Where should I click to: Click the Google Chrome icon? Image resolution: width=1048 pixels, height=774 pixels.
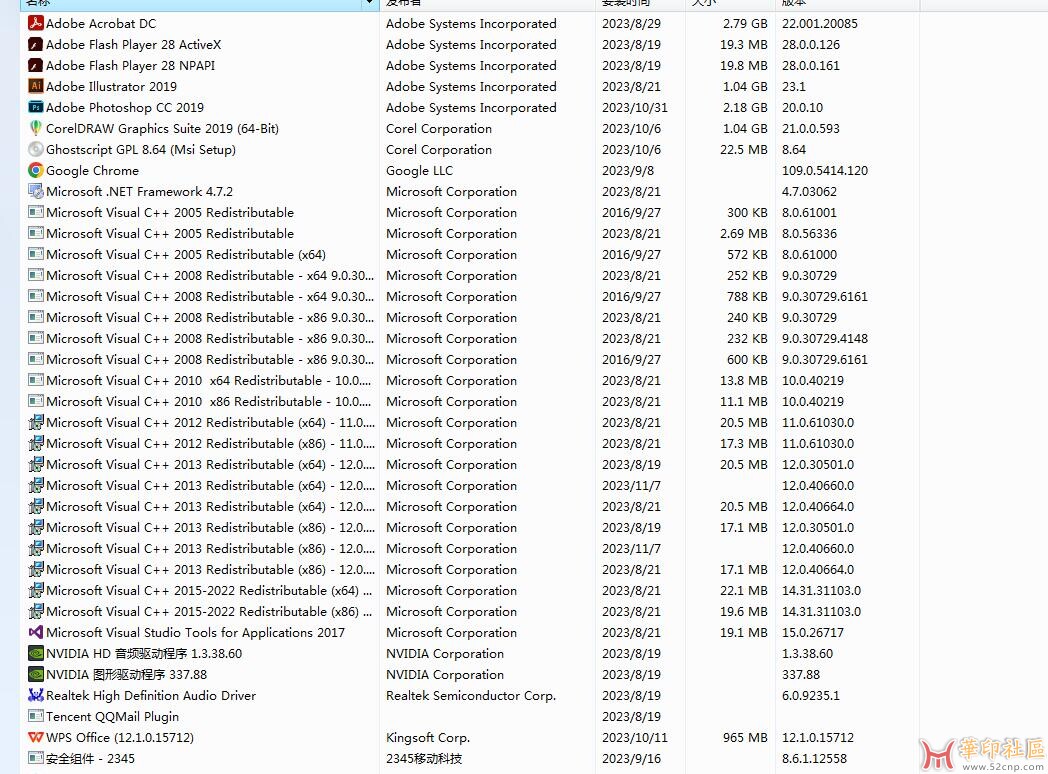click(35, 170)
